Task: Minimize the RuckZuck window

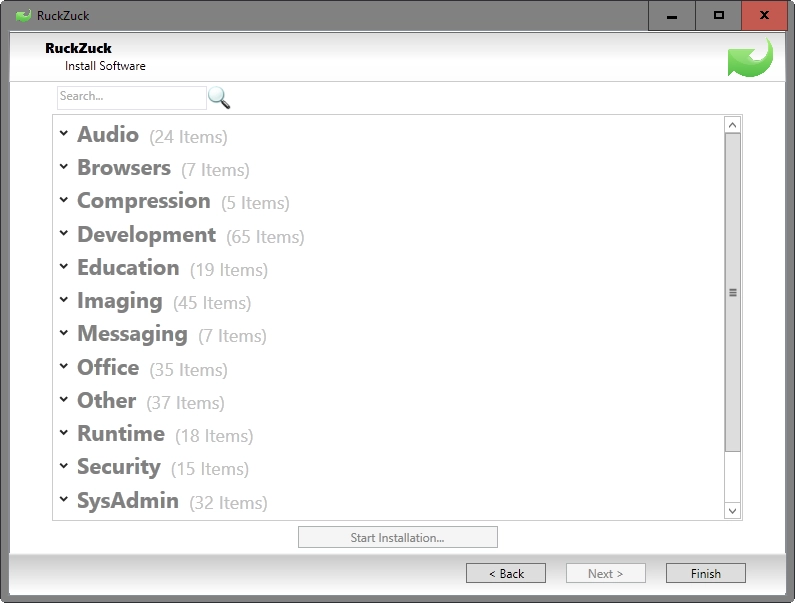Action: pyautogui.click(x=672, y=16)
